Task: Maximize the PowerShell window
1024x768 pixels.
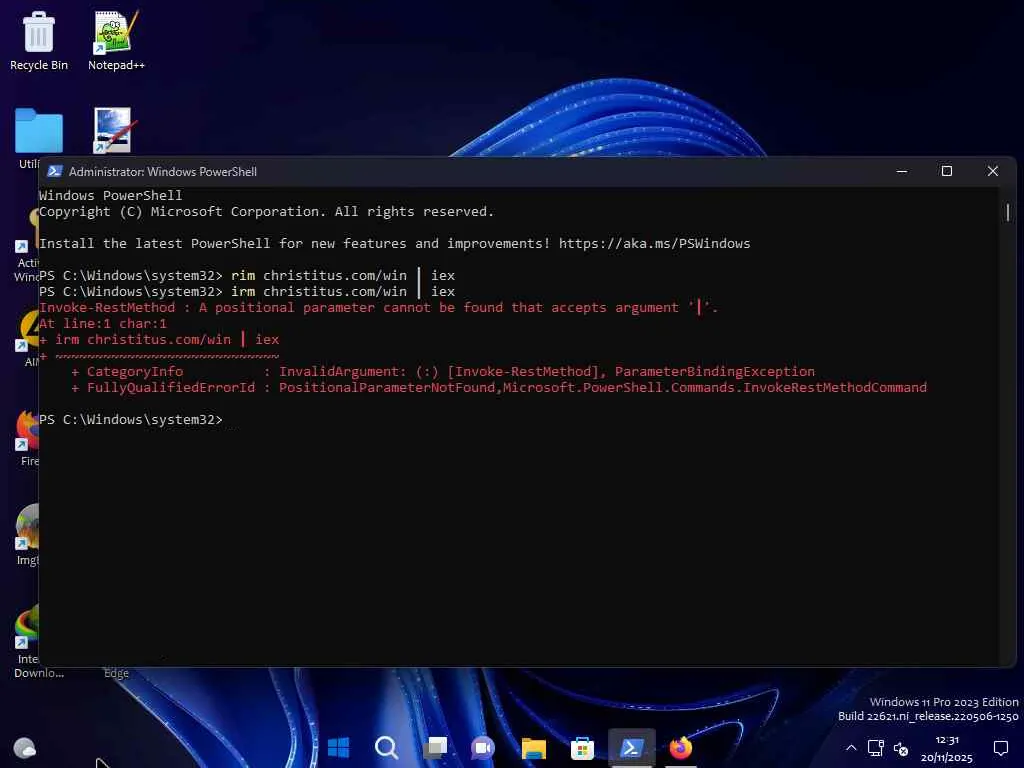Action: tap(947, 171)
